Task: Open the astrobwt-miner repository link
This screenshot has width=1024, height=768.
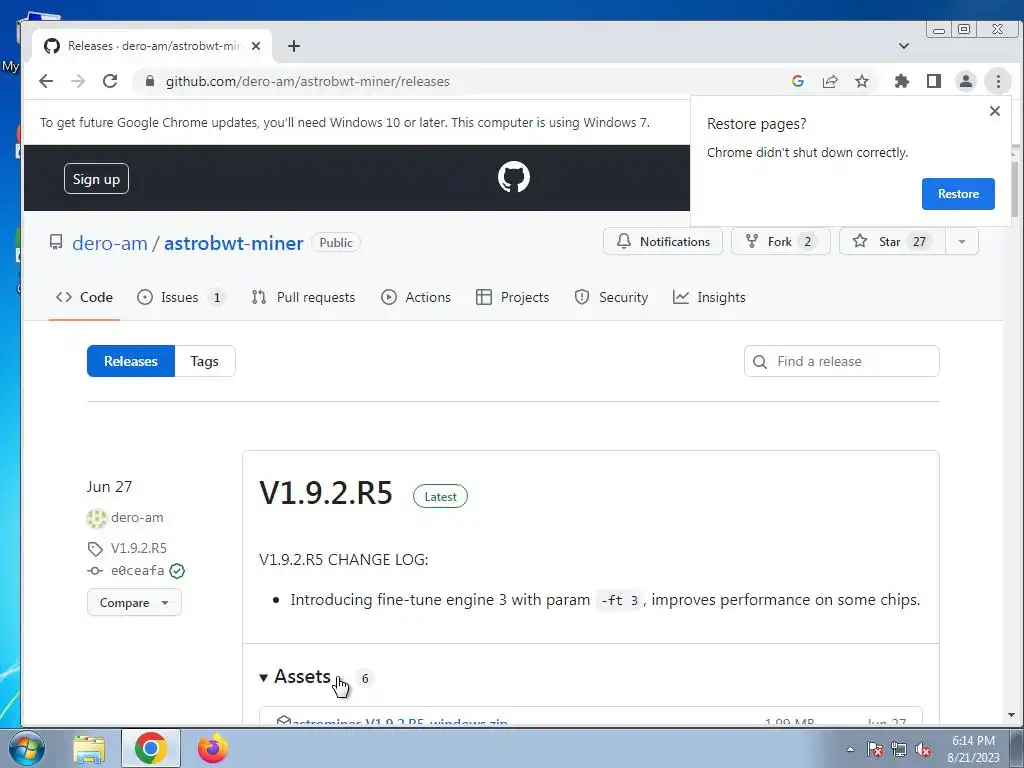Action: pyautogui.click(x=233, y=243)
